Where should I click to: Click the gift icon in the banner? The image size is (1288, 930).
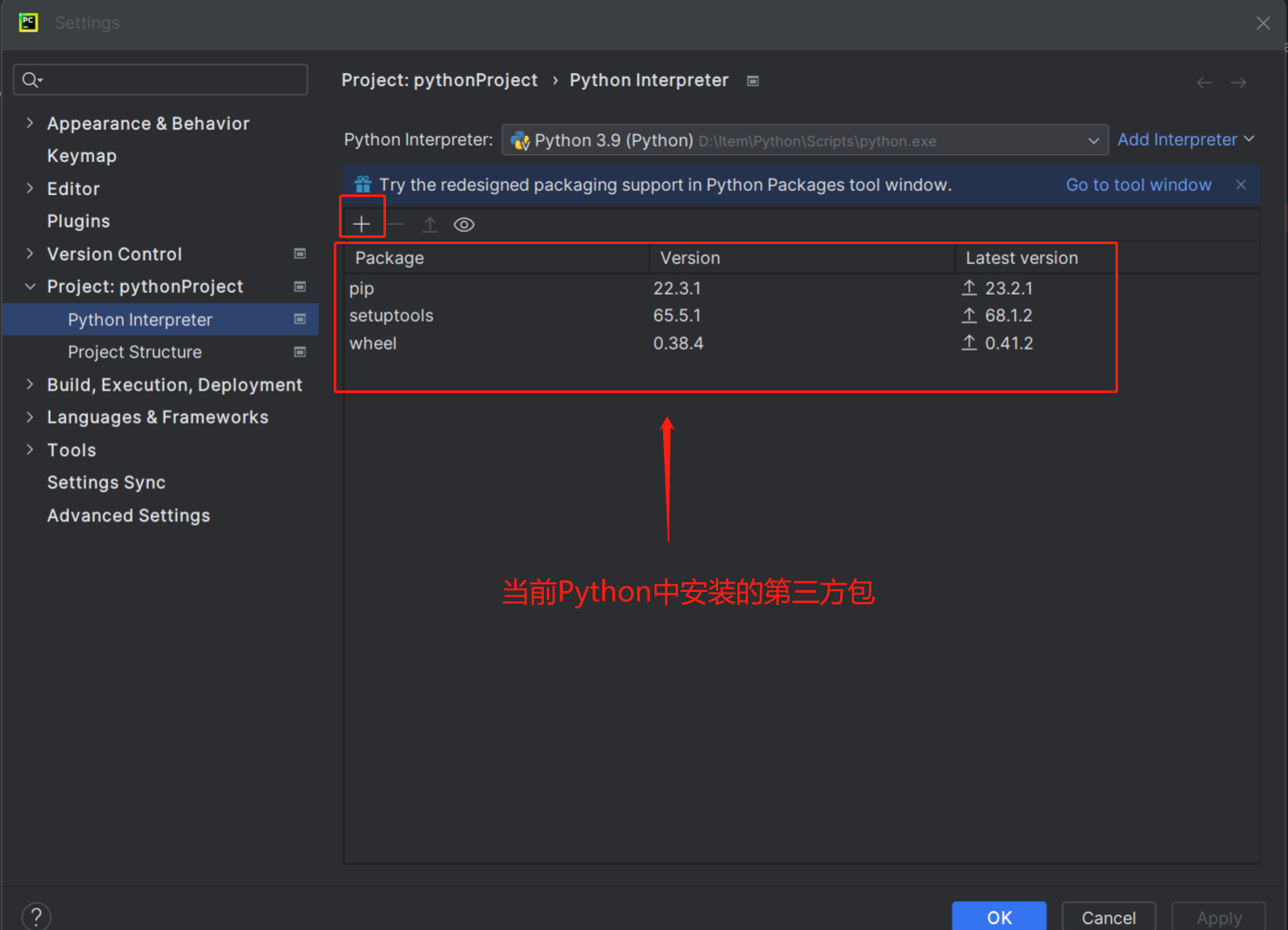[363, 185]
